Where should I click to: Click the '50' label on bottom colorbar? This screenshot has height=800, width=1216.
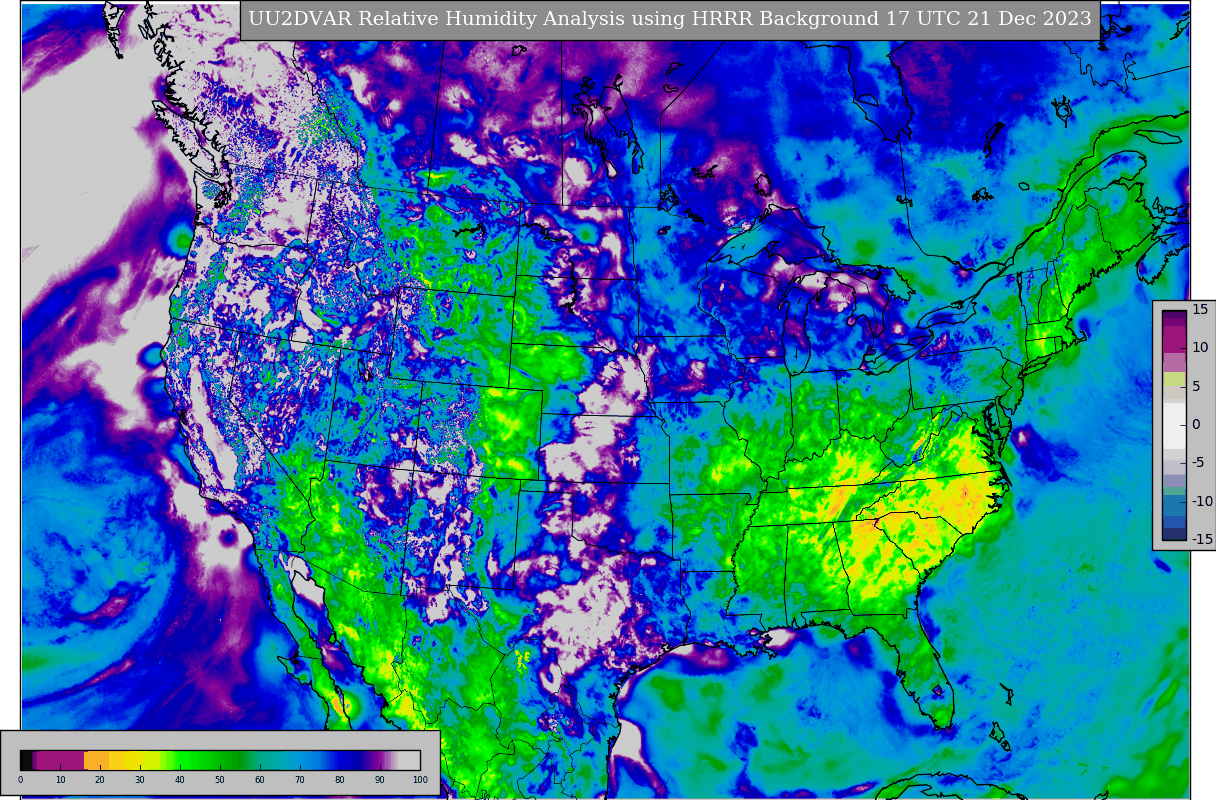pyautogui.click(x=220, y=779)
